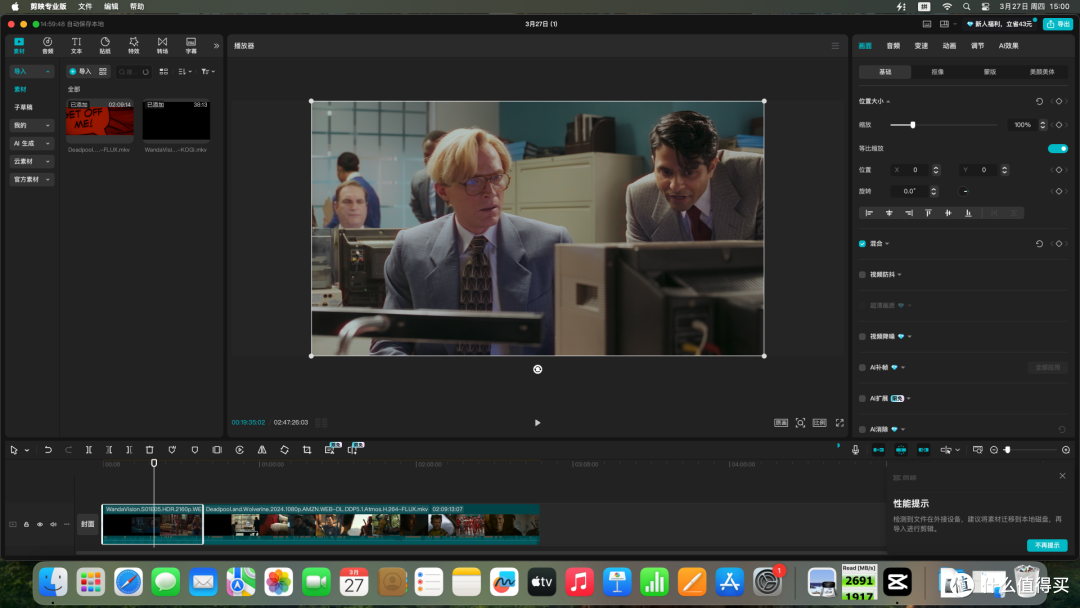Viewport: 1080px width, 608px height.
Task: Enable the 视频防抖 stabilization checkbox
Action: (x=862, y=275)
